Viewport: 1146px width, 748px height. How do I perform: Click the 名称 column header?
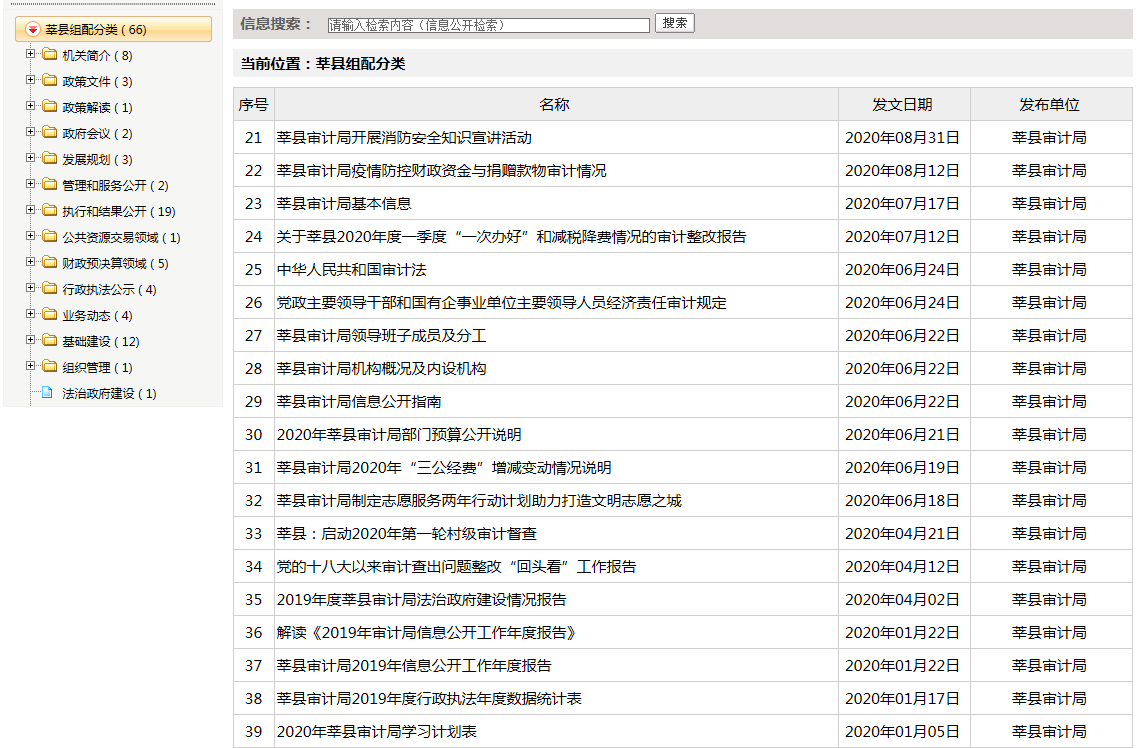click(554, 105)
